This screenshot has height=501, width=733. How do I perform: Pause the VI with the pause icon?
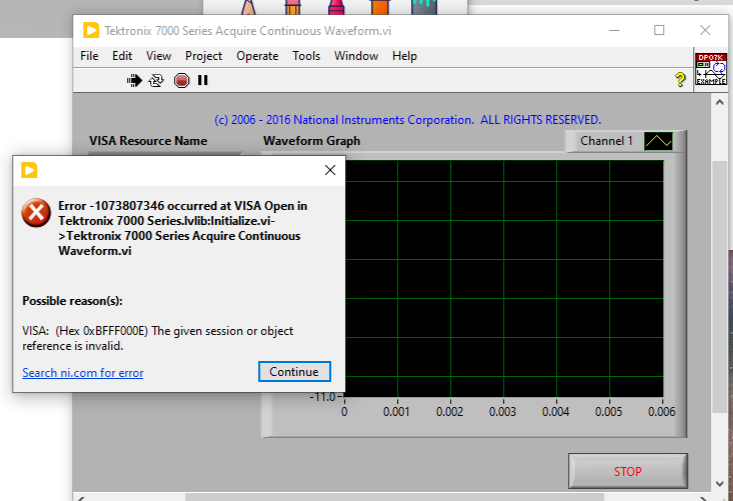pyautogui.click(x=202, y=80)
